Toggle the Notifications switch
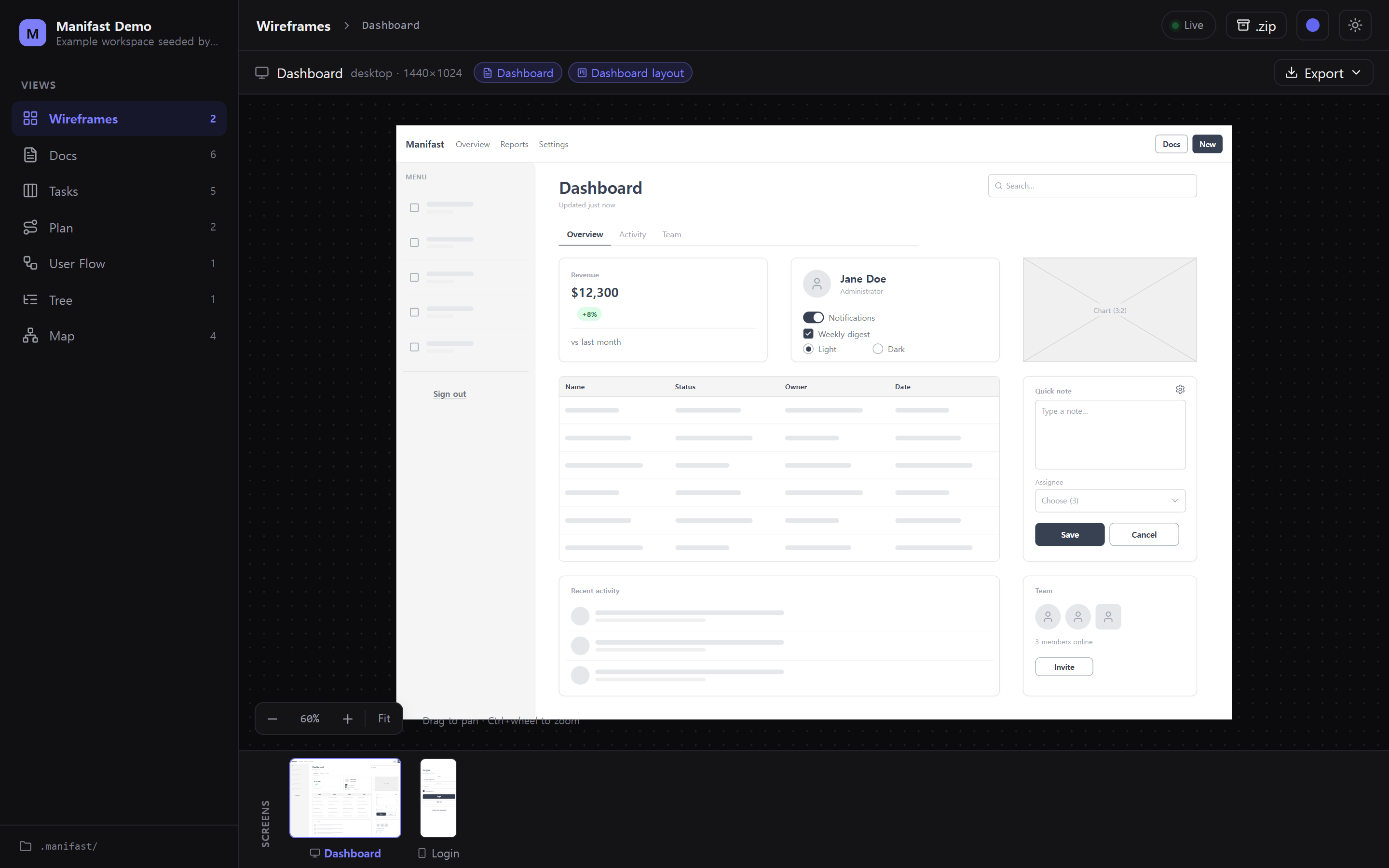The image size is (1389, 868). (x=813, y=317)
